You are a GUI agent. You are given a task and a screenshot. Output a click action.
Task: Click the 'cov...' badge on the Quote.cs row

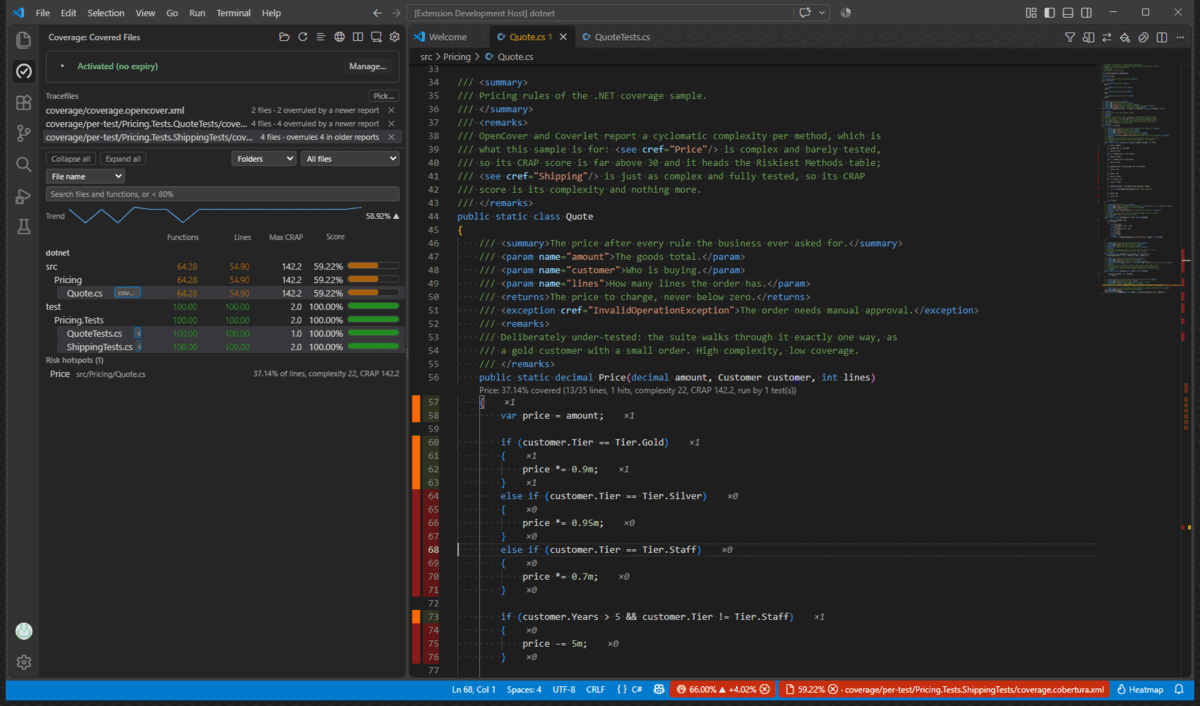[127, 293]
